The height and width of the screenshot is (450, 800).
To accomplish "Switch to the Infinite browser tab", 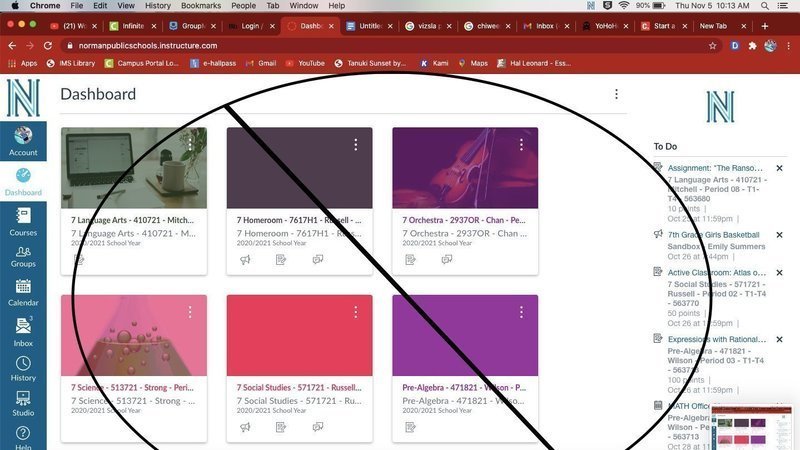I will coord(134,26).
